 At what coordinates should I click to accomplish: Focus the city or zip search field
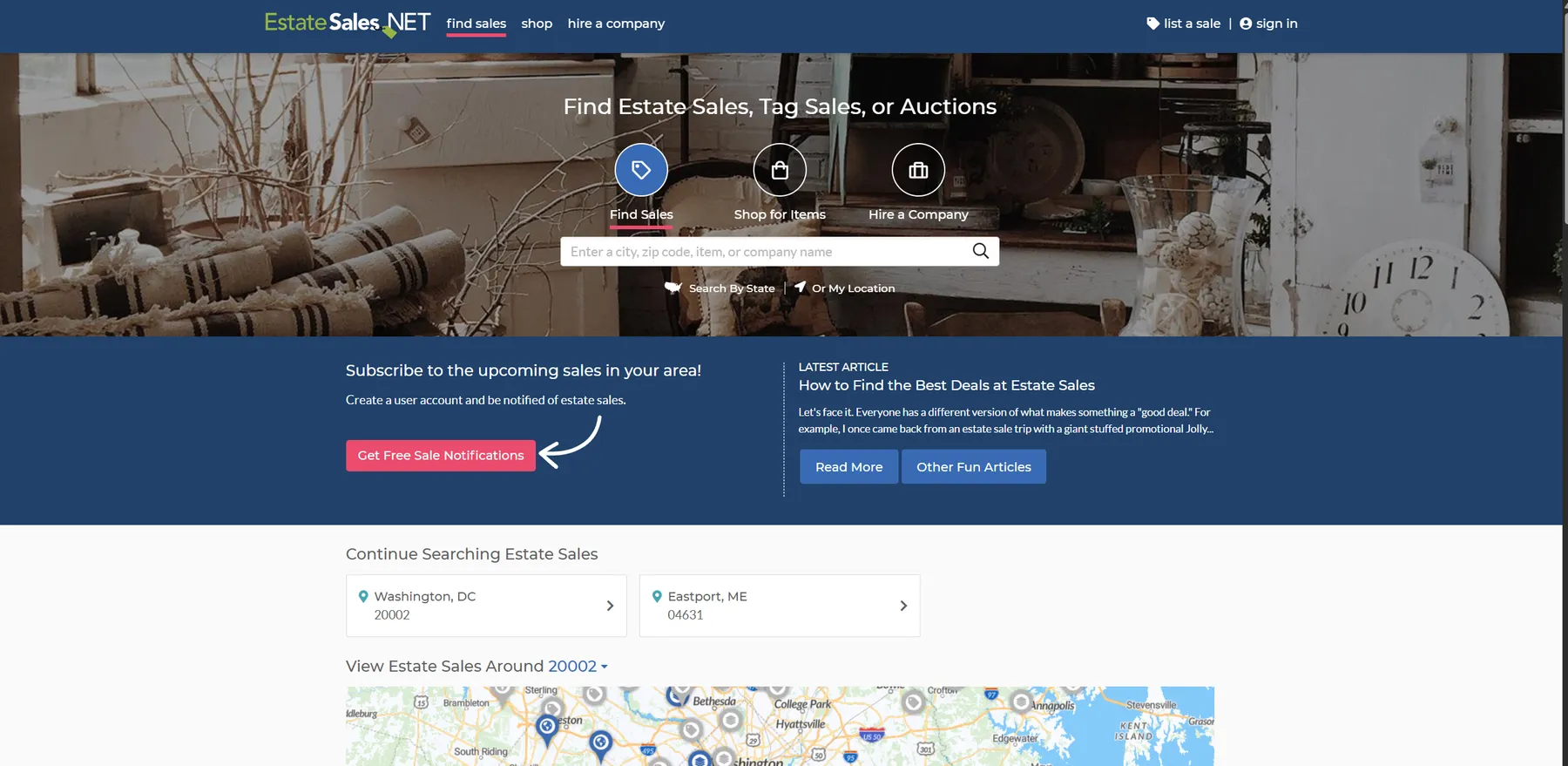point(765,252)
